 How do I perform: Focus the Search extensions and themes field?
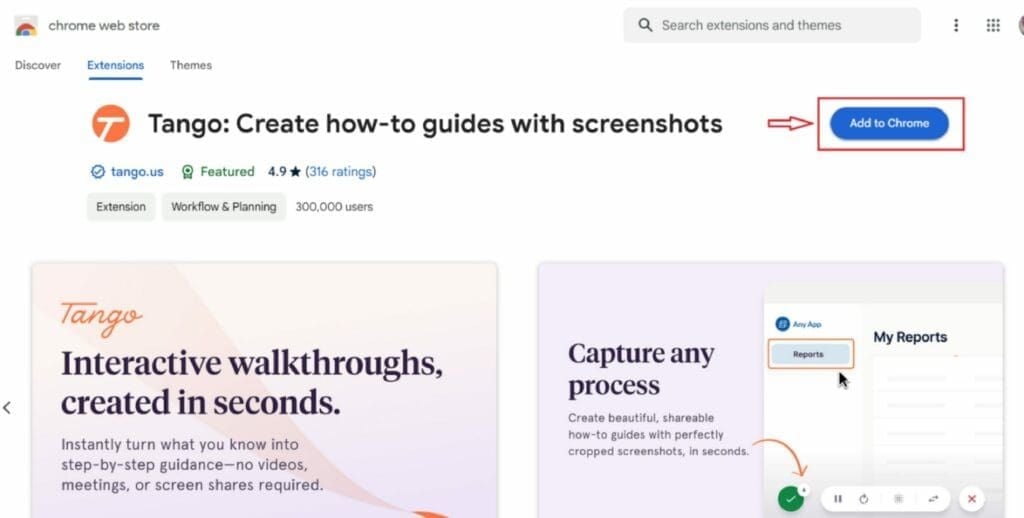click(780, 26)
